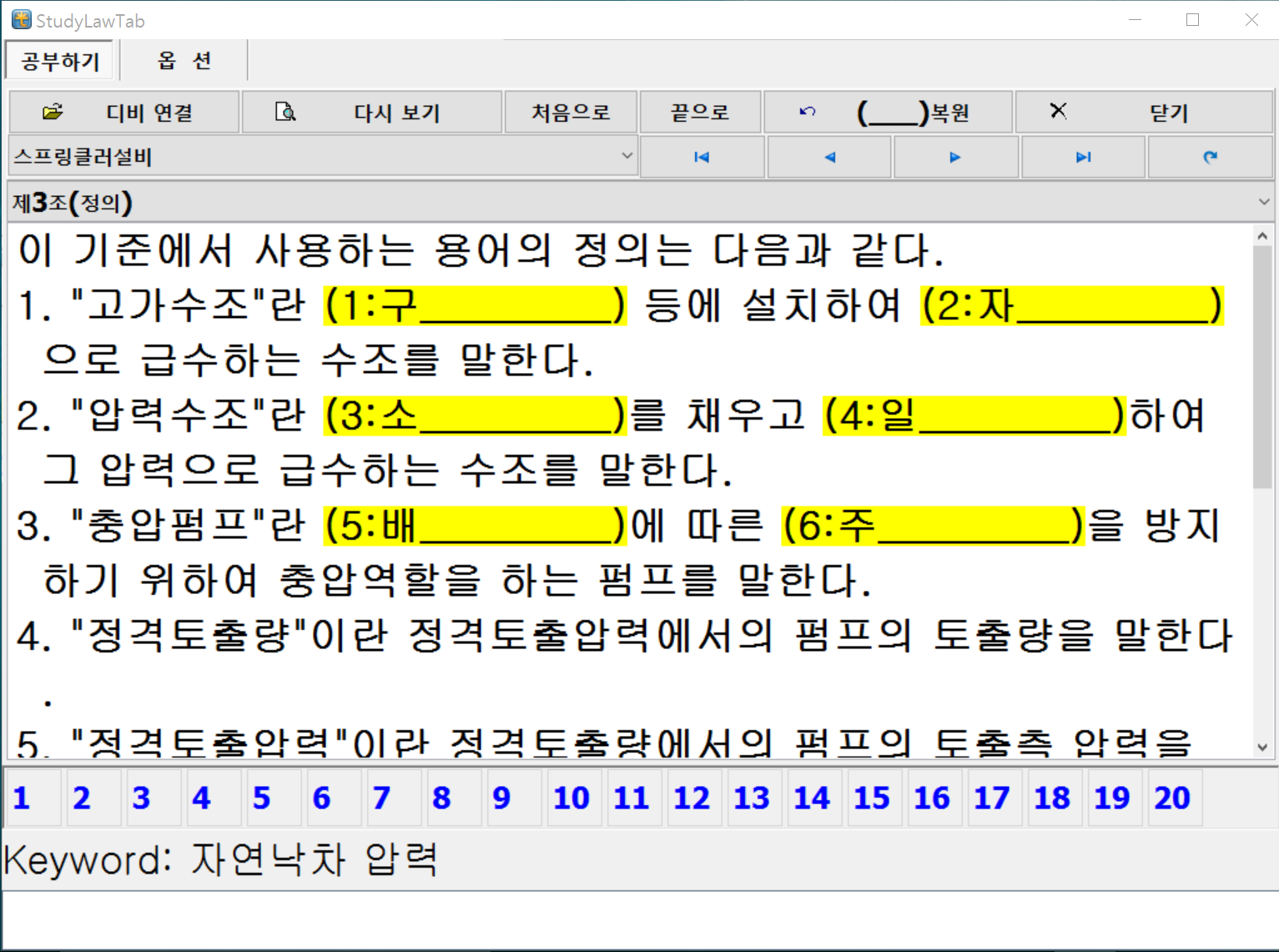Click the text pane scrollbar down arrow
Image resolution: width=1279 pixels, height=952 pixels.
coord(1262,748)
